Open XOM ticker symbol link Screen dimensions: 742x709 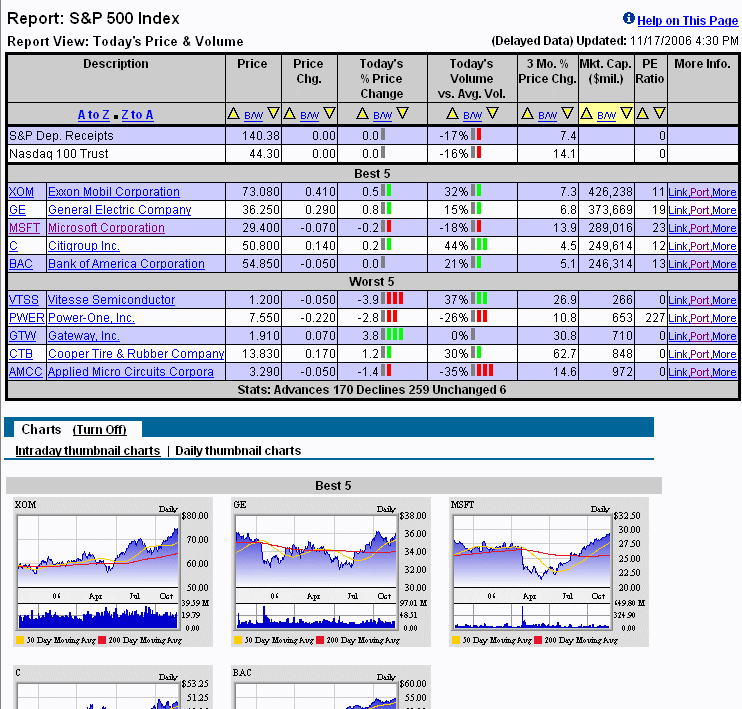[21, 192]
